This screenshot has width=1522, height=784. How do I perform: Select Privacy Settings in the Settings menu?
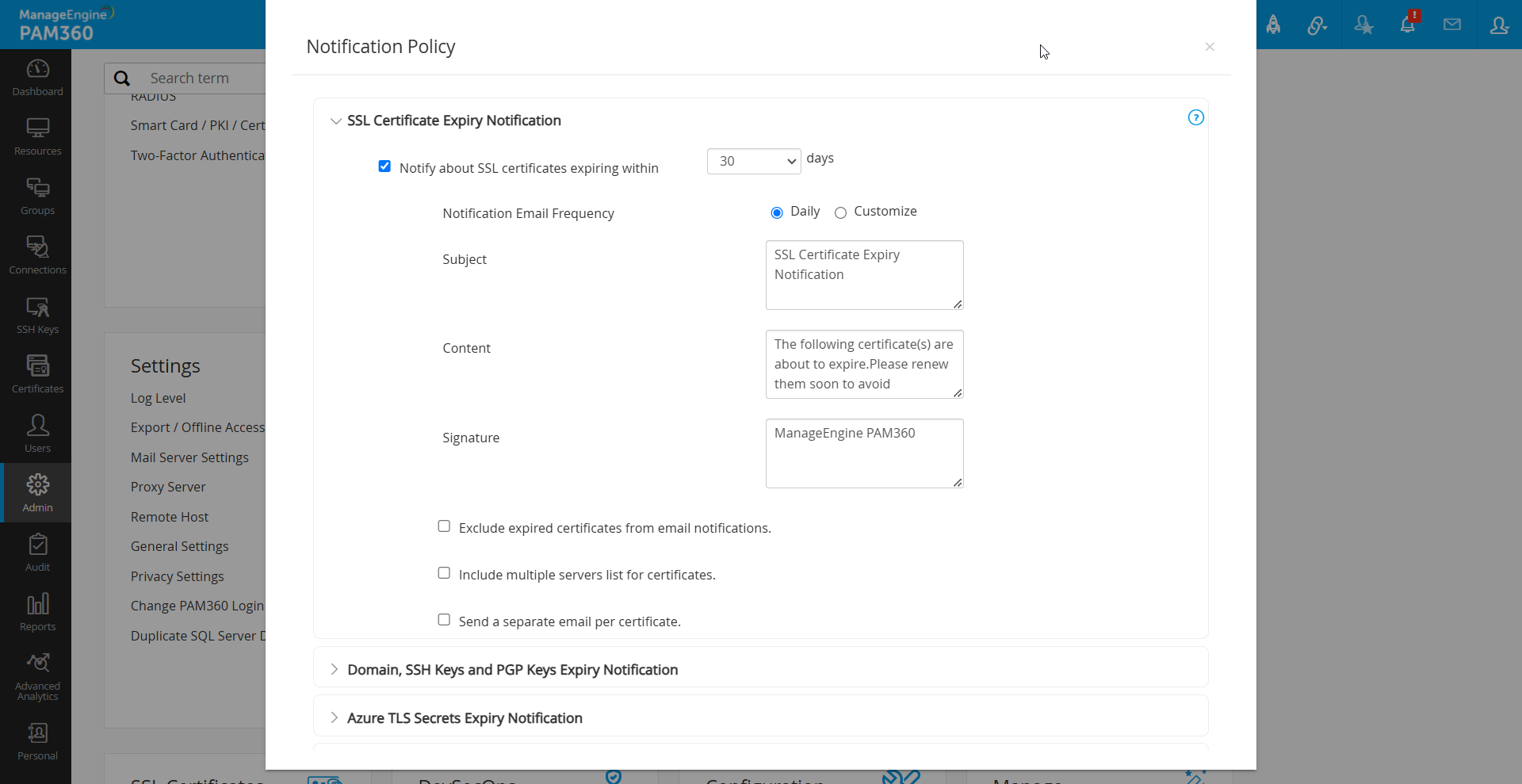(x=177, y=576)
